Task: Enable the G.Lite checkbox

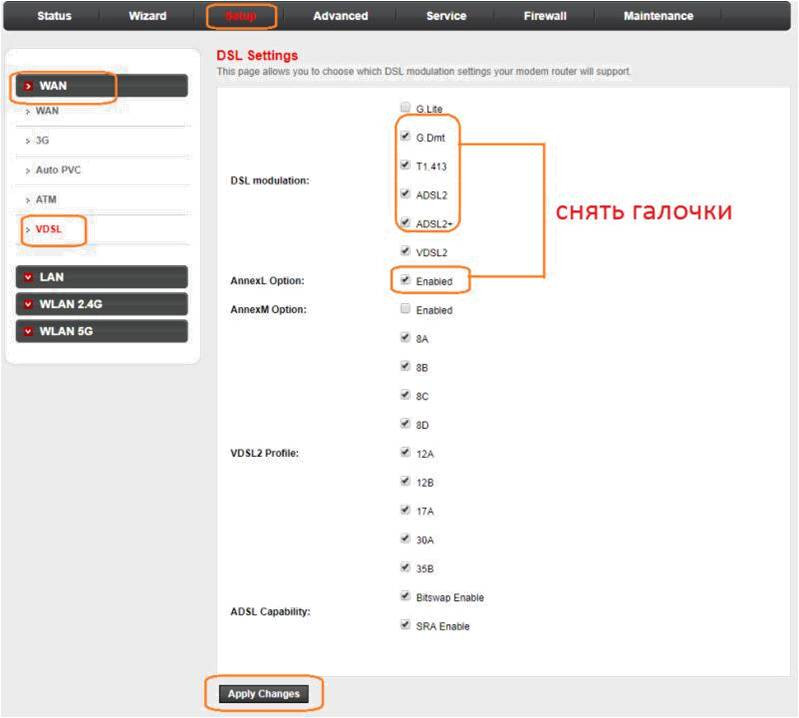Action: [405, 107]
